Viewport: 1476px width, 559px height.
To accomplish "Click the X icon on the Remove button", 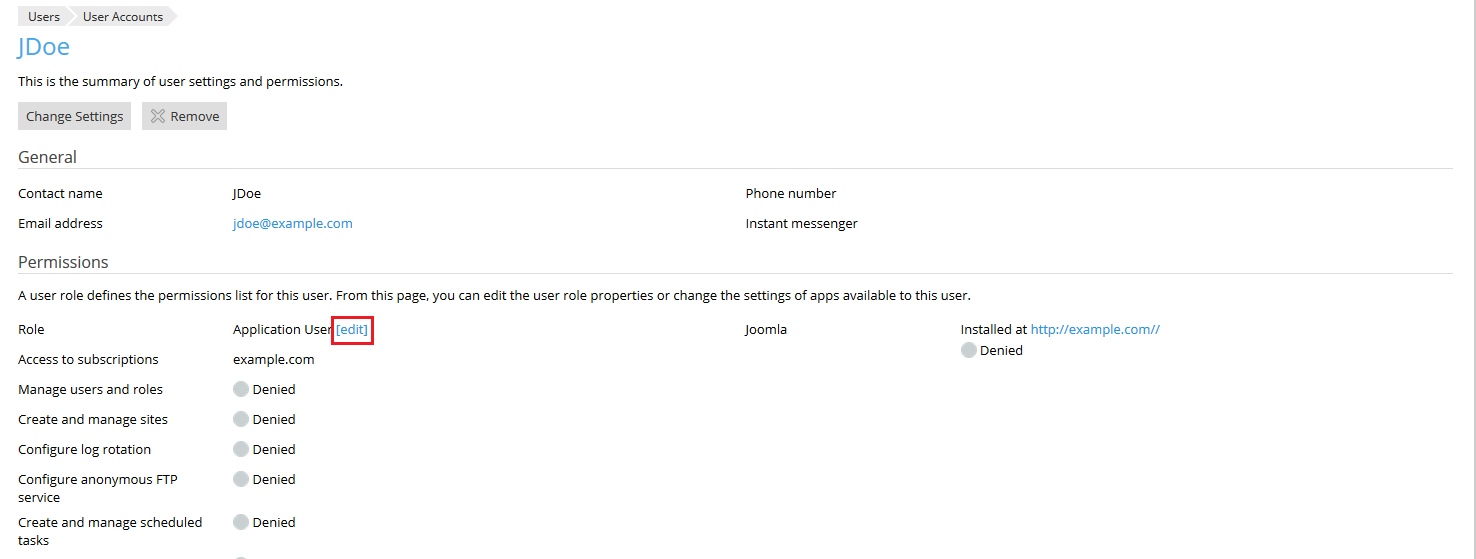I will pyautogui.click(x=158, y=116).
